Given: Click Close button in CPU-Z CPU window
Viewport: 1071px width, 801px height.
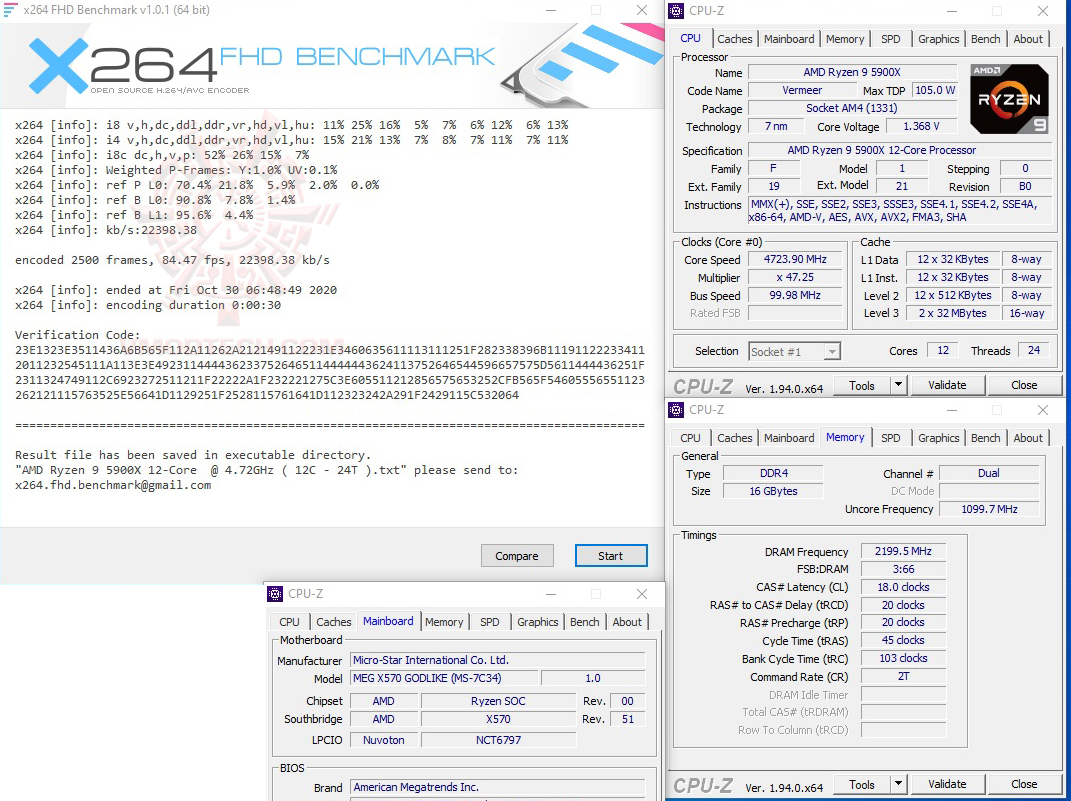Looking at the screenshot, I should (x=1024, y=385).
